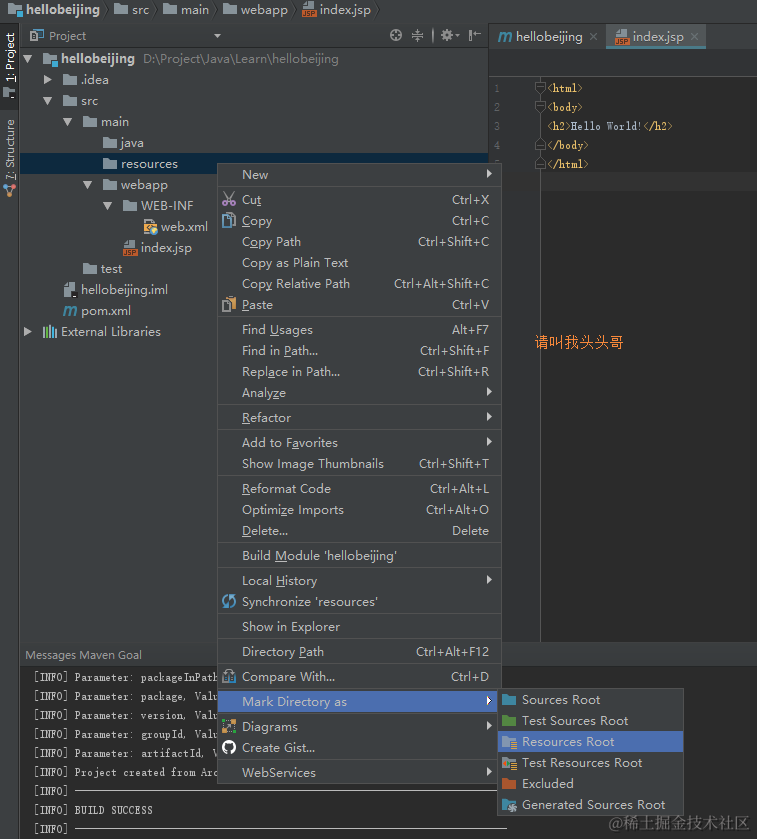Open the New submenu

(x=360, y=174)
